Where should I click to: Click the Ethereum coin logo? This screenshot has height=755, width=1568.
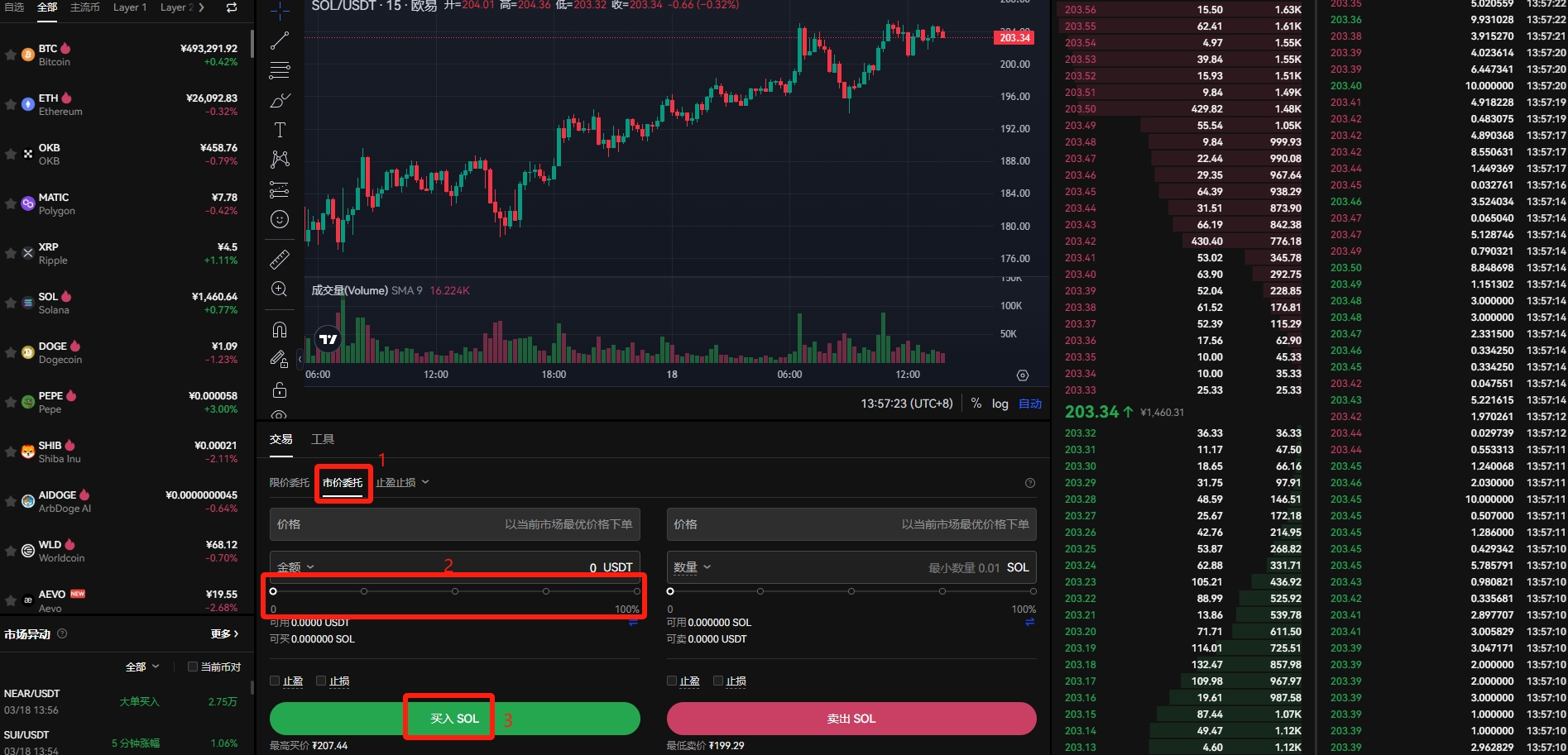pyautogui.click(x=27, y=104)
